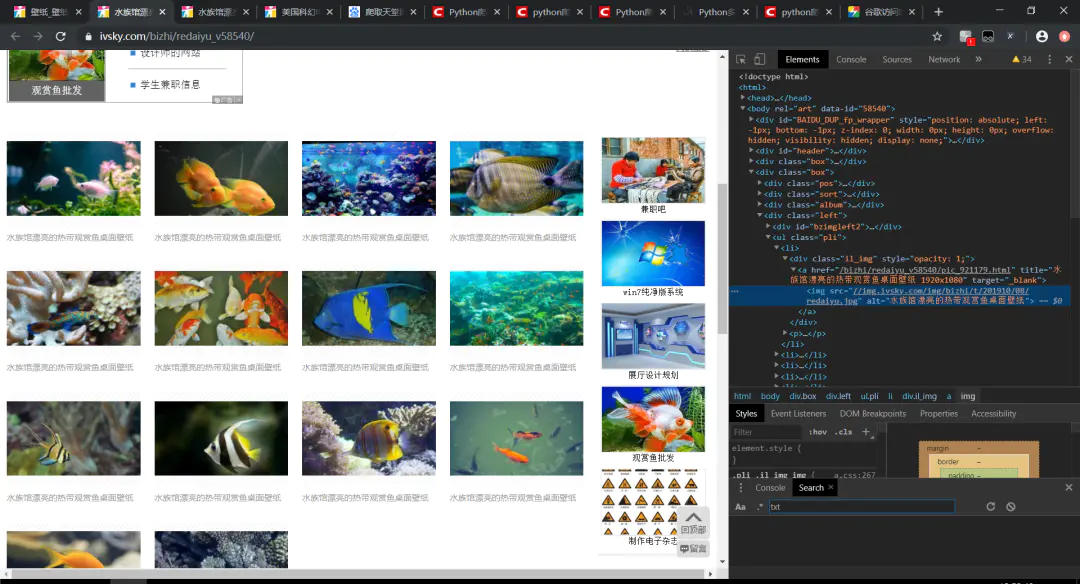This screenshot has width=1080, height=584.
Task: Click the txt search input field
Action: 862,507
